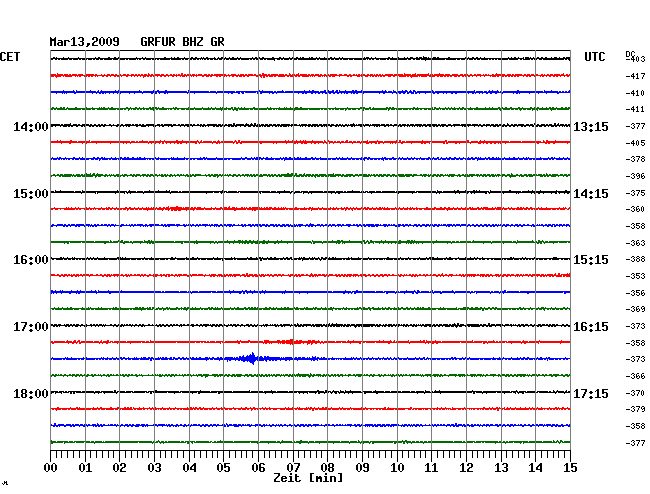The image size is (650, 494).
Task: Click minute tick label 11 on time axis
Action: (x=431, y=467)
